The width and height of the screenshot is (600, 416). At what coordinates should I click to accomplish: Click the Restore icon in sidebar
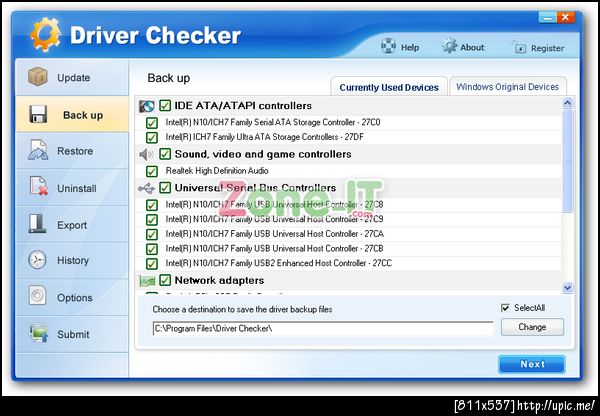coord(38,150)
